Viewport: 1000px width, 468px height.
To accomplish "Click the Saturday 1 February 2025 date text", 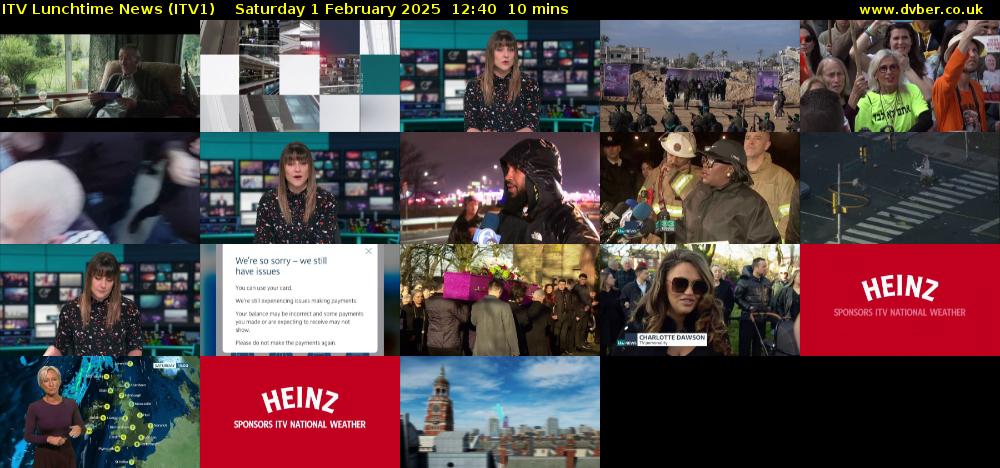I will [337, 10].
